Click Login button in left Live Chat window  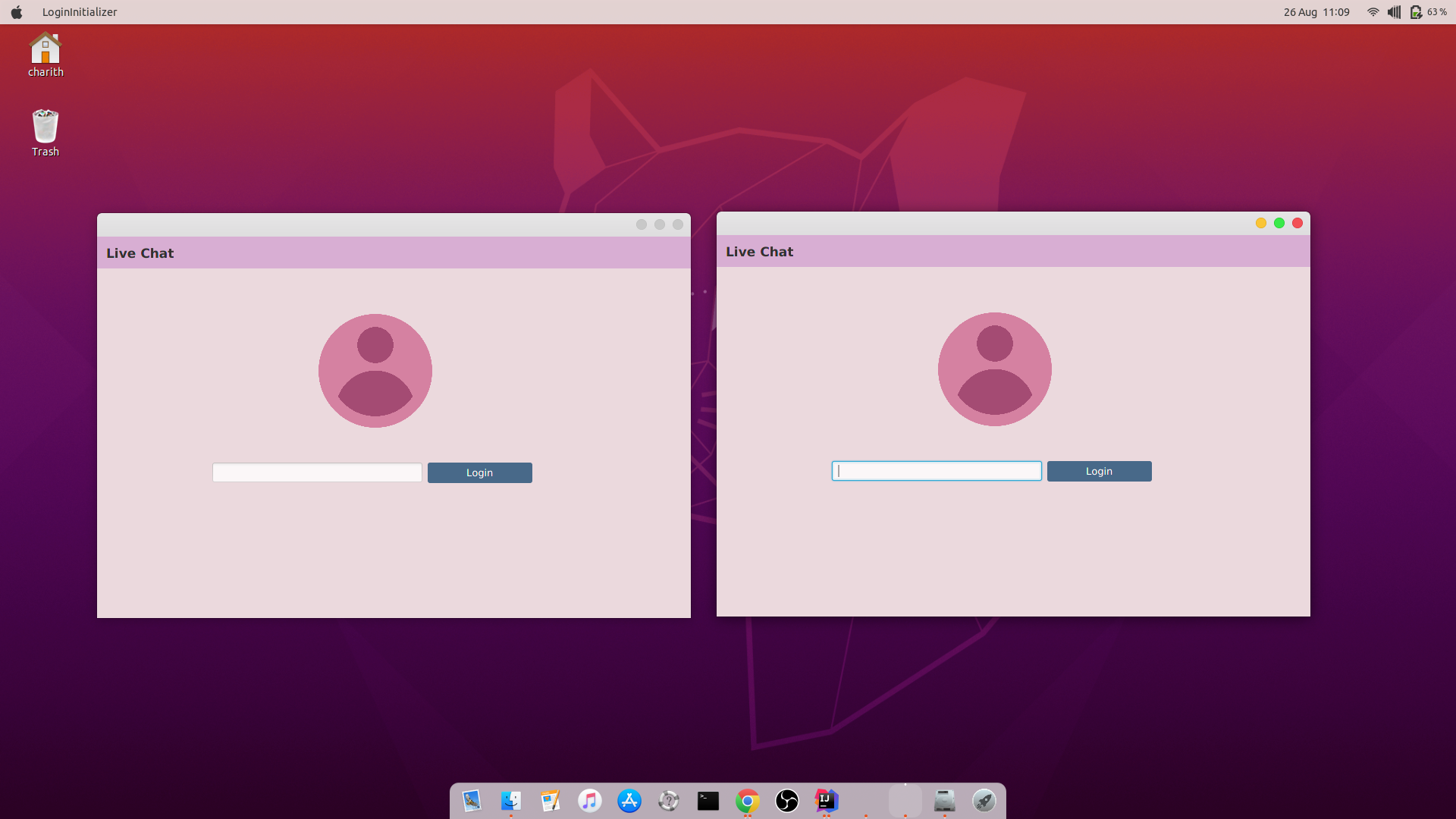[x=479, y=472]
